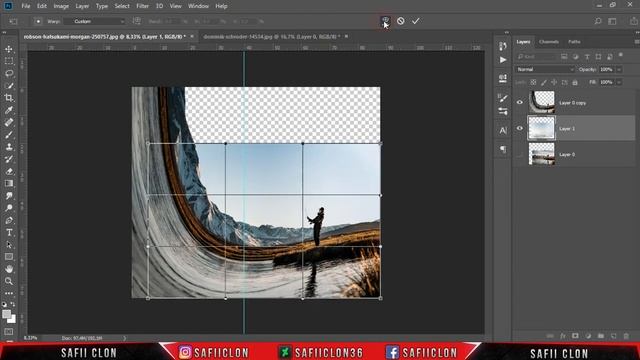Select the Eraser tool
Image resolution: width=640 pixels, height=360 pixels.
point(9,171)
